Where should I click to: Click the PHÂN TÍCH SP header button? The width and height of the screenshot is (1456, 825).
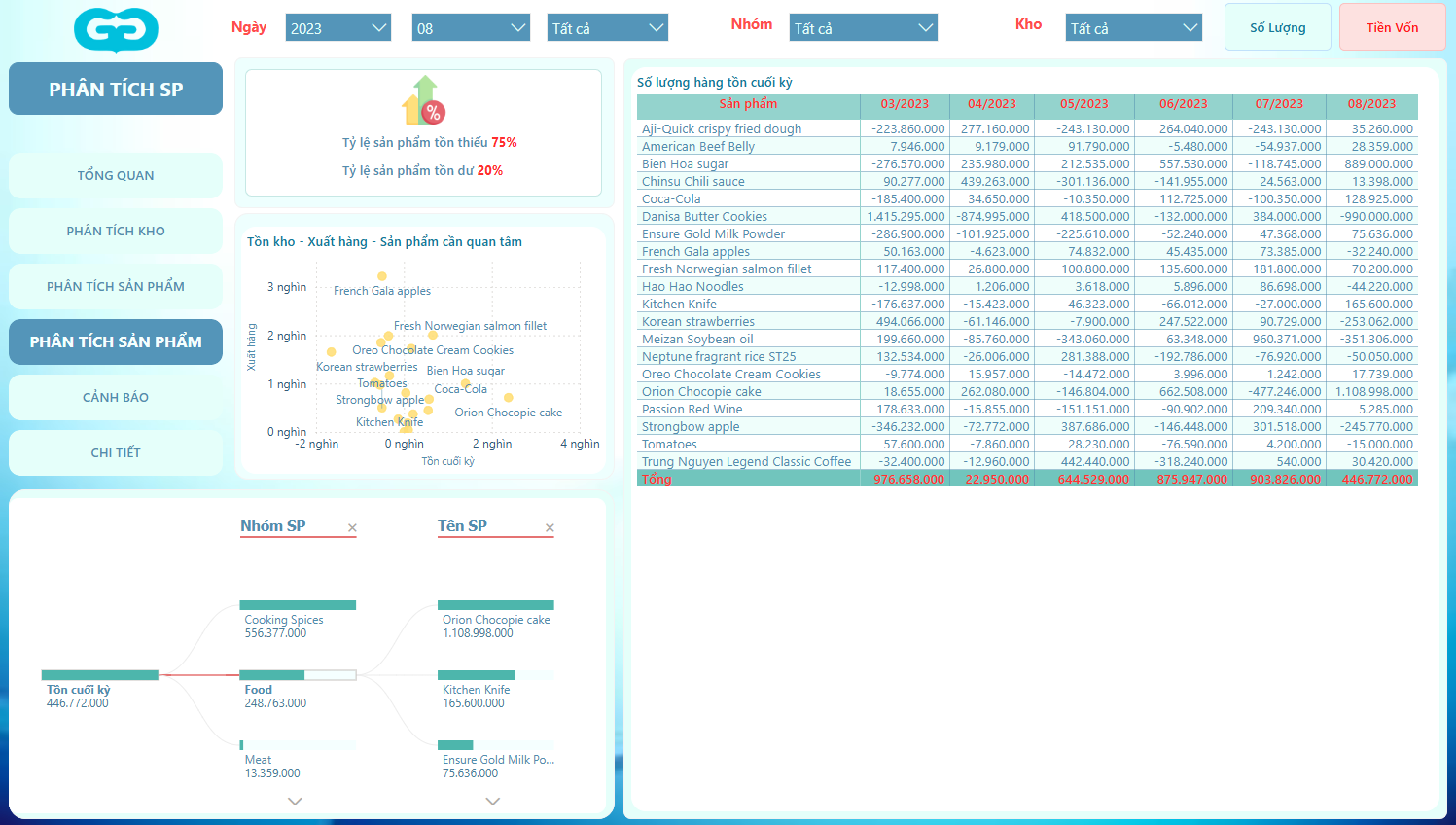pyautogui.click(x=116, y=89)
